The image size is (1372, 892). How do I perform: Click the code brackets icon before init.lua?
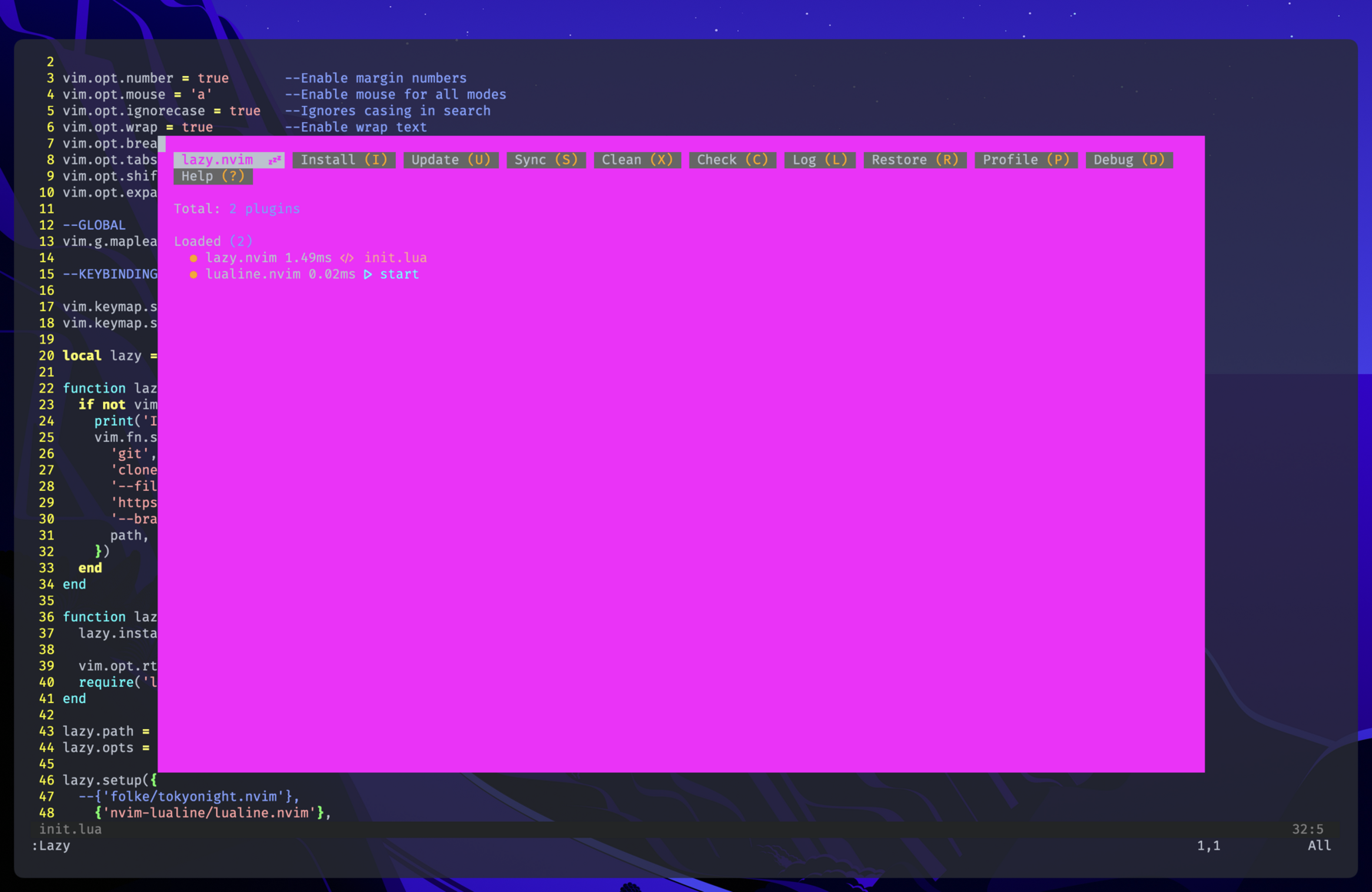click(x=347, y=258)
